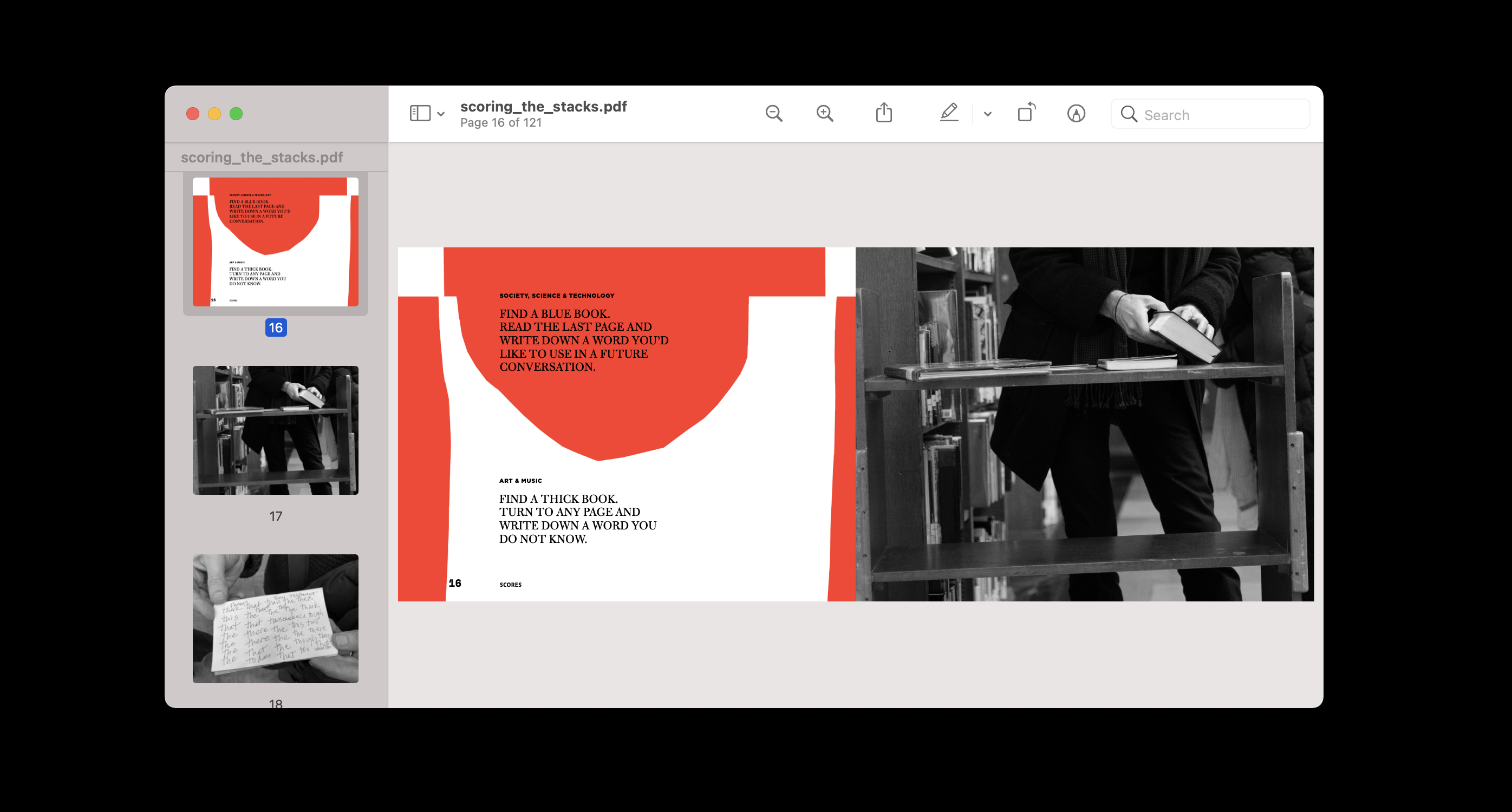1512x812 pixels.
Task: Click the Zoom Out magnifier icon
Action: pyautogui.click(x=774, y=114)
